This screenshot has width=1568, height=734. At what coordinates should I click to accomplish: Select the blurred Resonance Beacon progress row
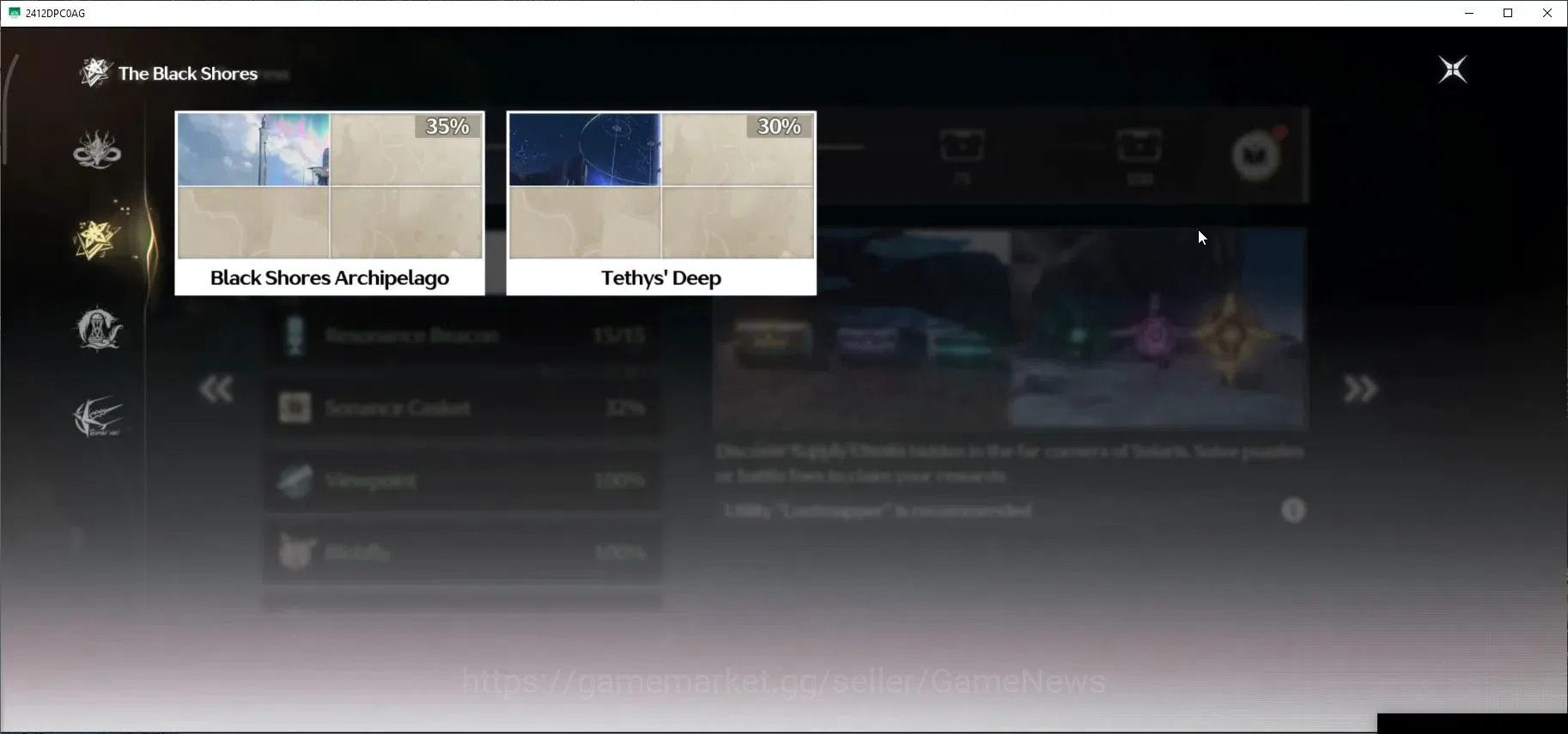(x=463, y=336)
